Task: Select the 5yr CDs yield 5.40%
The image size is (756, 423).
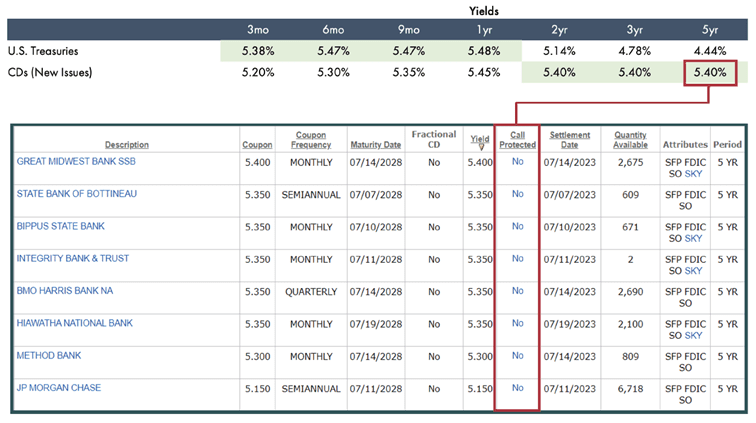Action: tap(710, 73)
